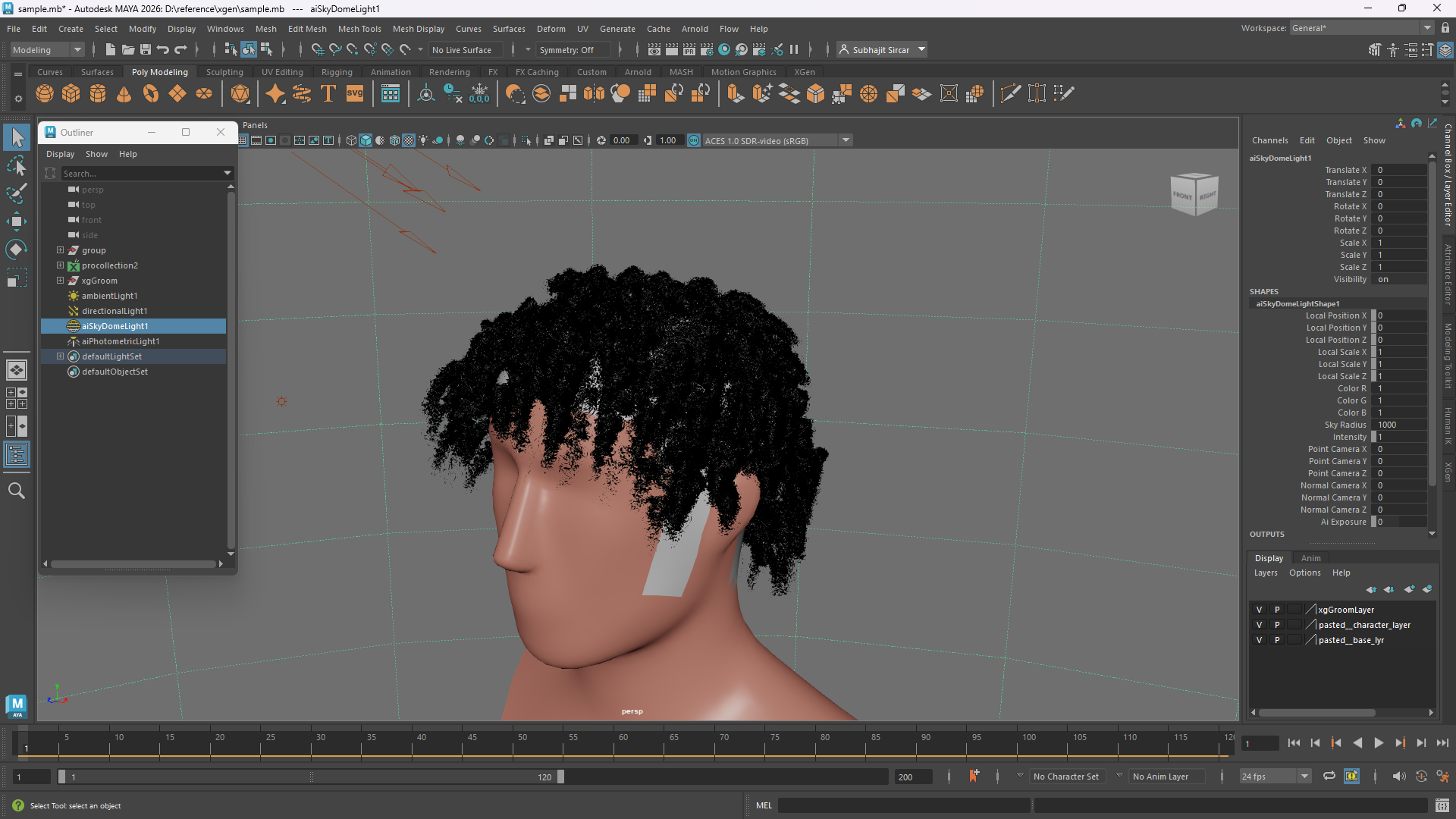
Task: Choose the Move tool in toolbox
Action: (x=17, y=221)
